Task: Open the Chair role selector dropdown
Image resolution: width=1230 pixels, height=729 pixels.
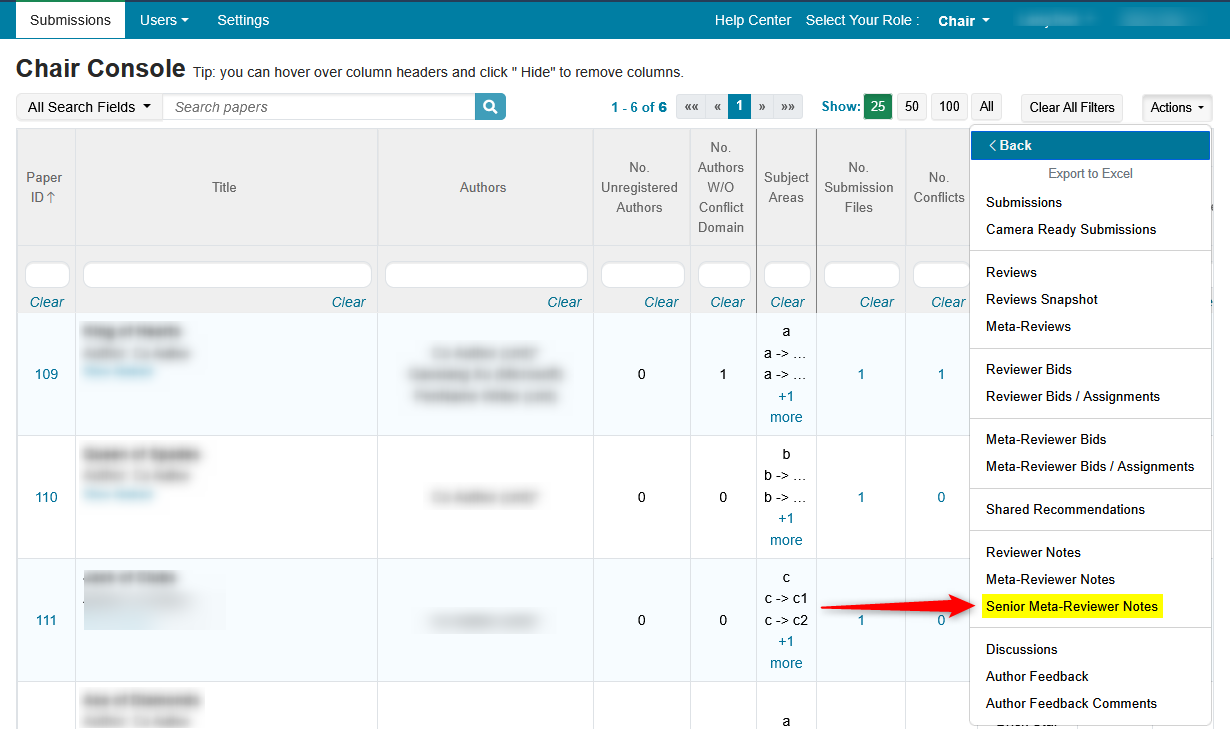Action: [x=964, y=21]
